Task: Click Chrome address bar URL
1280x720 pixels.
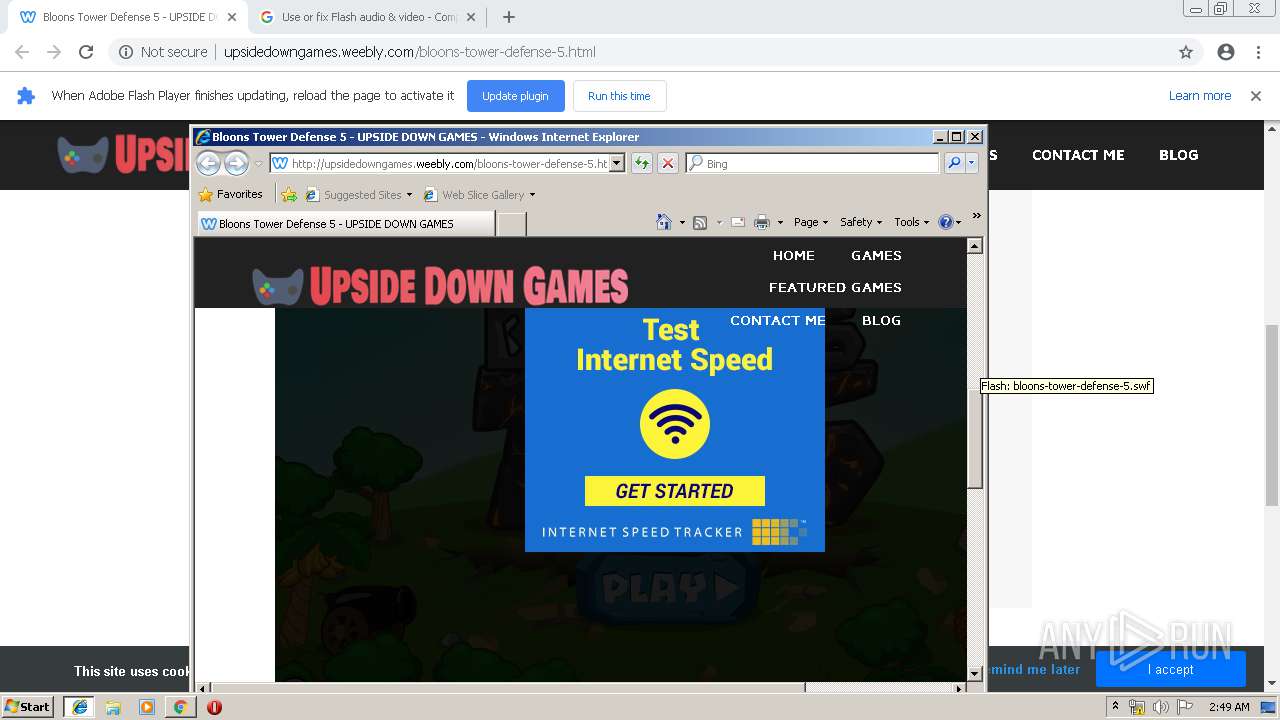Action: (x=410, y=52)
